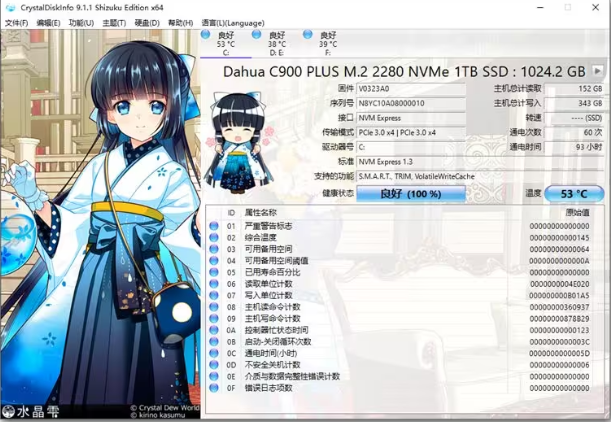Click the CrystalDiskInfo title bar app icon
Screen dimensions: 611x422
click(x=11, y=7)
